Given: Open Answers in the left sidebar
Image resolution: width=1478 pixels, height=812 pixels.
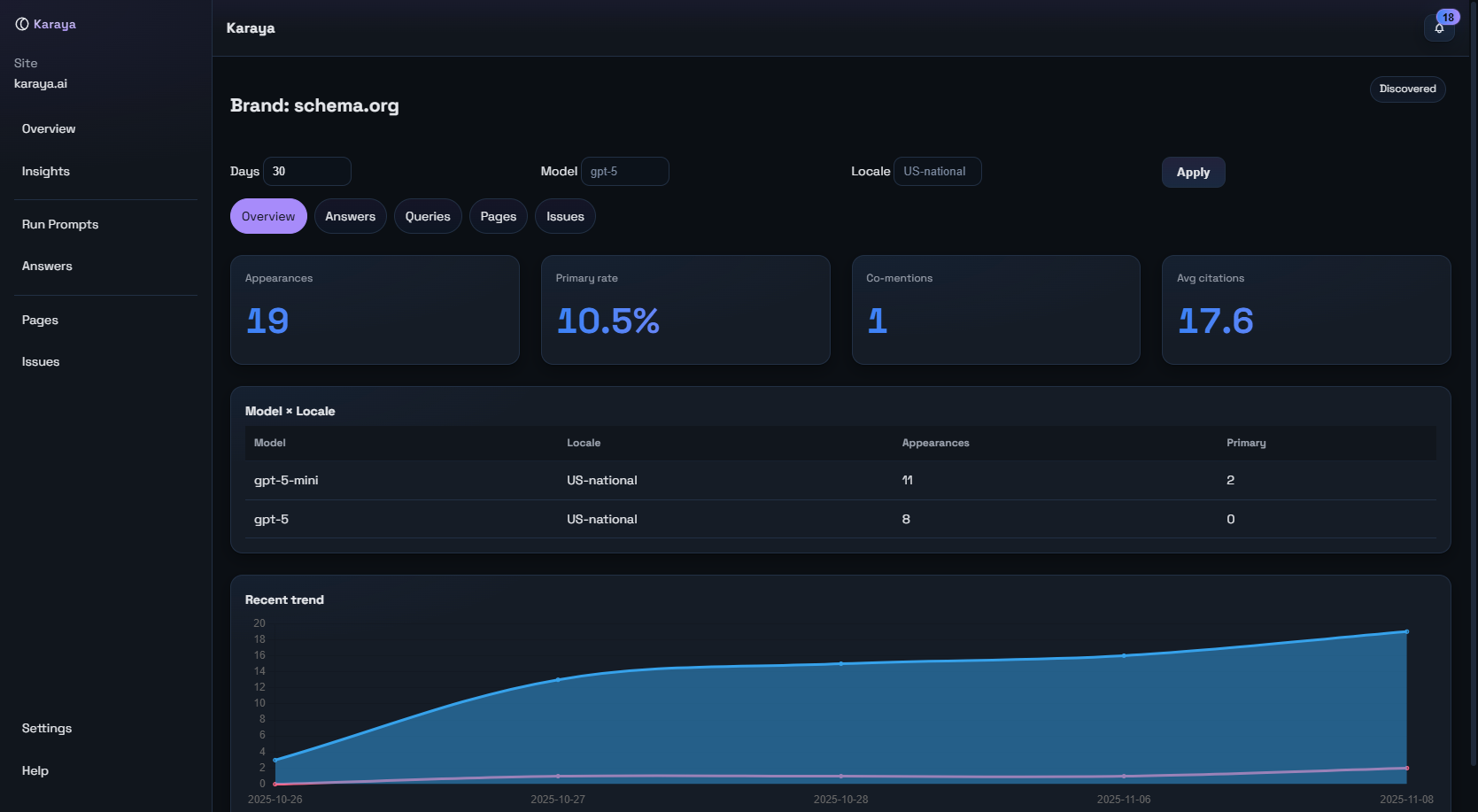Looking at the screenshot, I should pyautogui.click(x=47, y=266).
